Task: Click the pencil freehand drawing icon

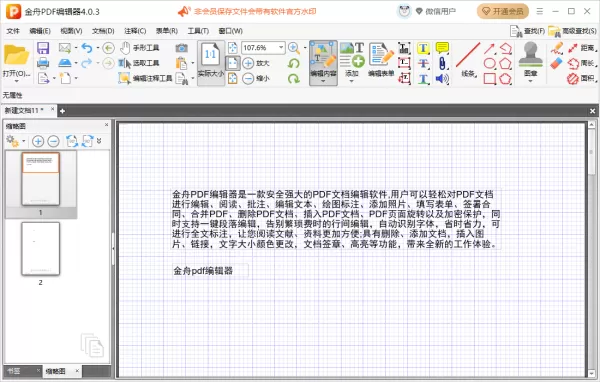Action: pos(556,48)
